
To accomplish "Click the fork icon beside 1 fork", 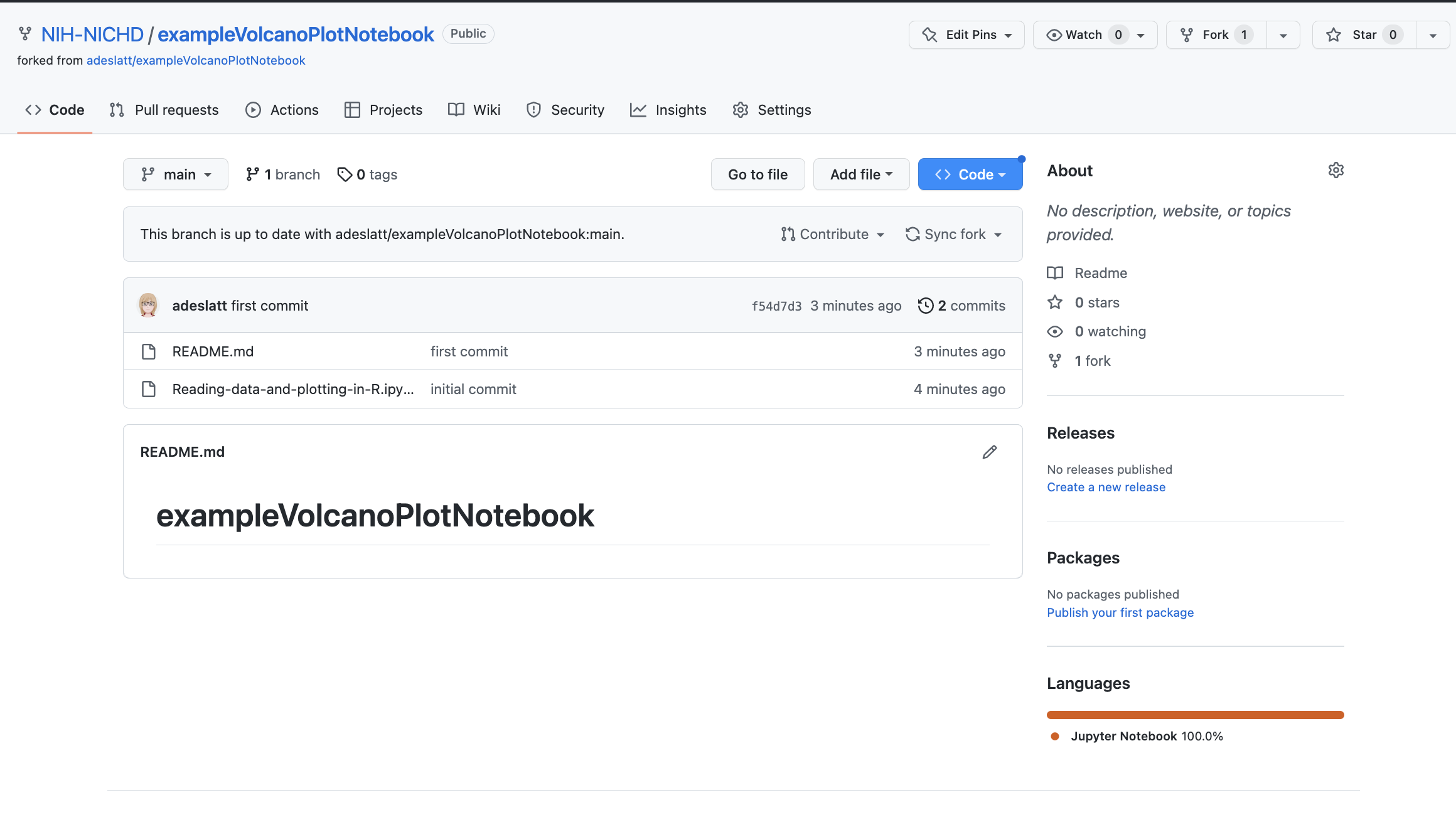I will click(x=1055, y=361).
